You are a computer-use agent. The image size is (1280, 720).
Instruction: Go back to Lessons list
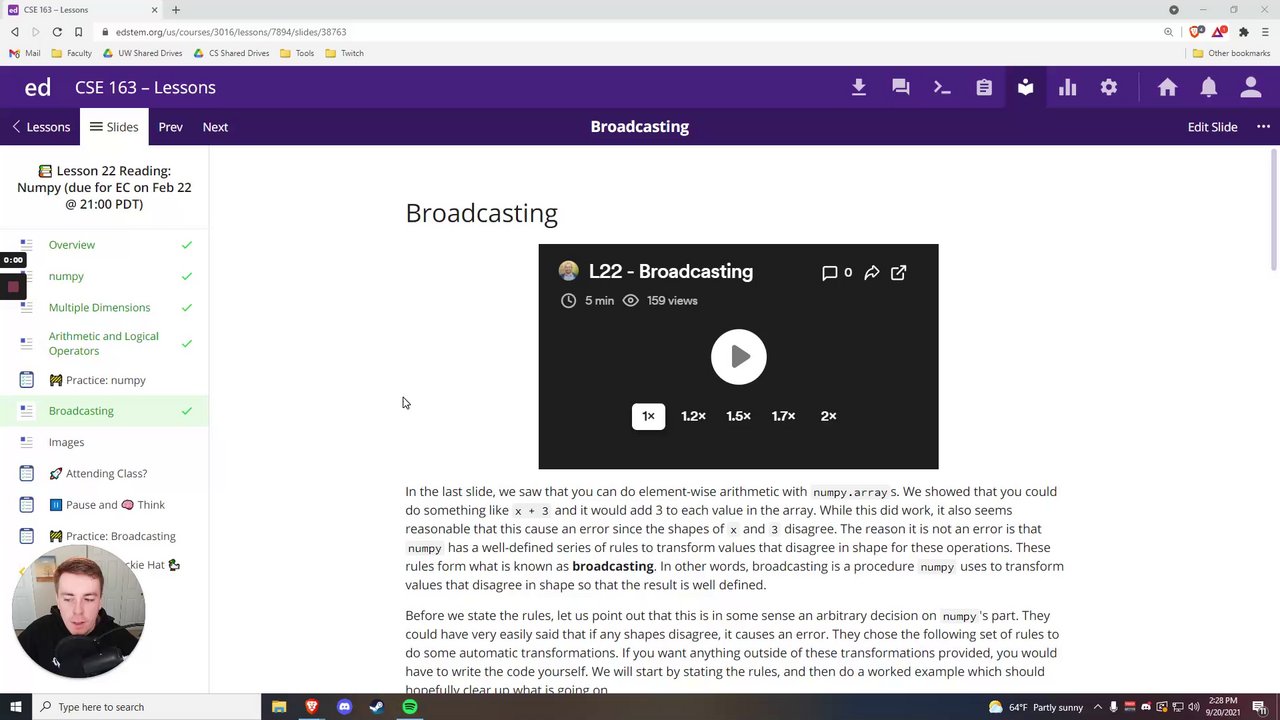pos(41,127)
